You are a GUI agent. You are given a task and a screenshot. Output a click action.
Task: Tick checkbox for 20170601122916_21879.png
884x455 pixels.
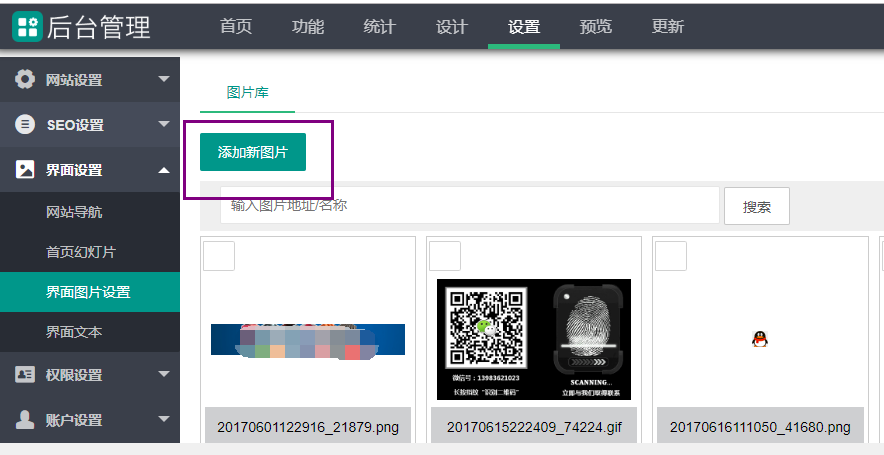pyautogui.click(x=219, y=256)
